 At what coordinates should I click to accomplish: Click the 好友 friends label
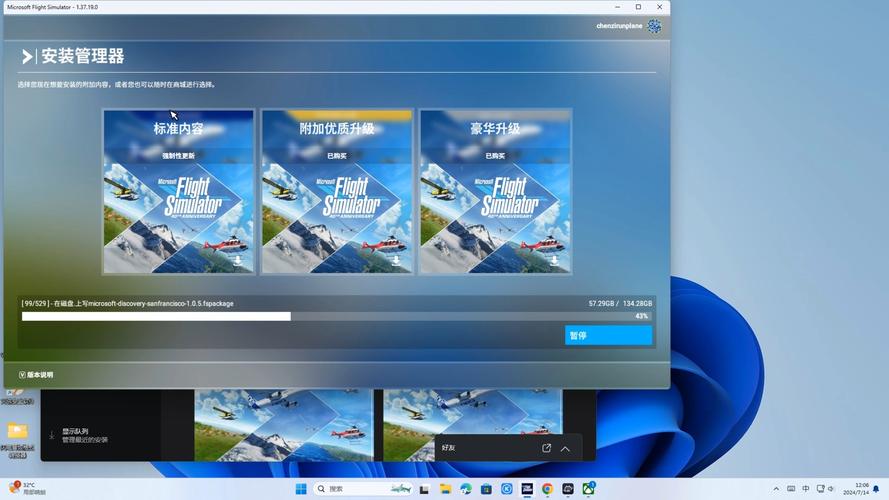coord(448,448)
